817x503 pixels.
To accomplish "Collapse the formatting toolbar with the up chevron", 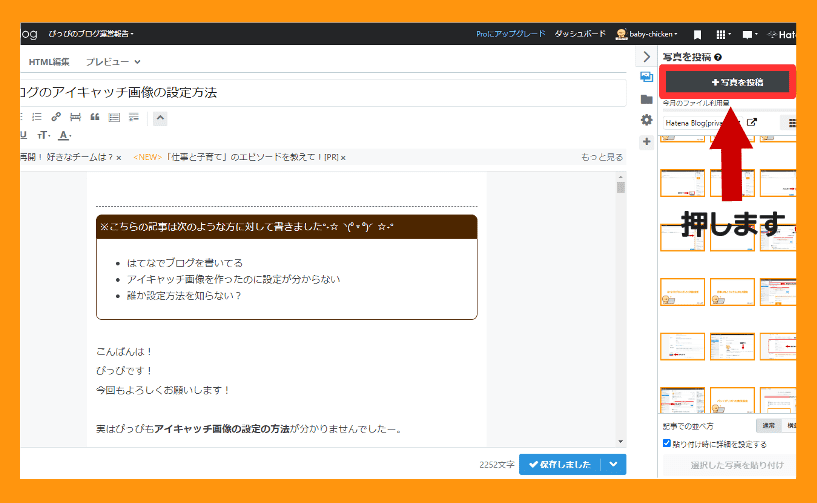I will point(160,118).
